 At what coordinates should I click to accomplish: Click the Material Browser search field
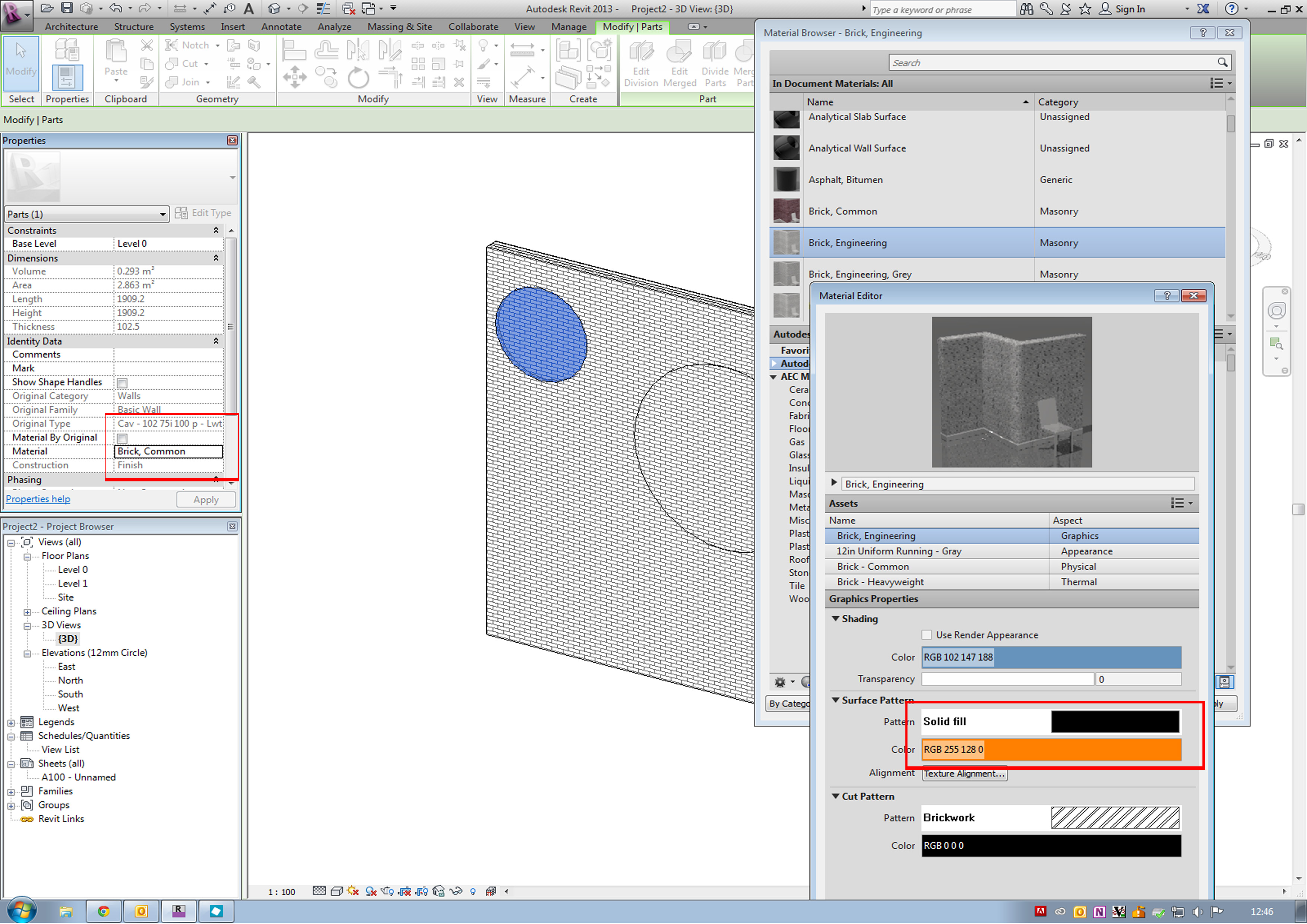click(x=1053, y=63)
